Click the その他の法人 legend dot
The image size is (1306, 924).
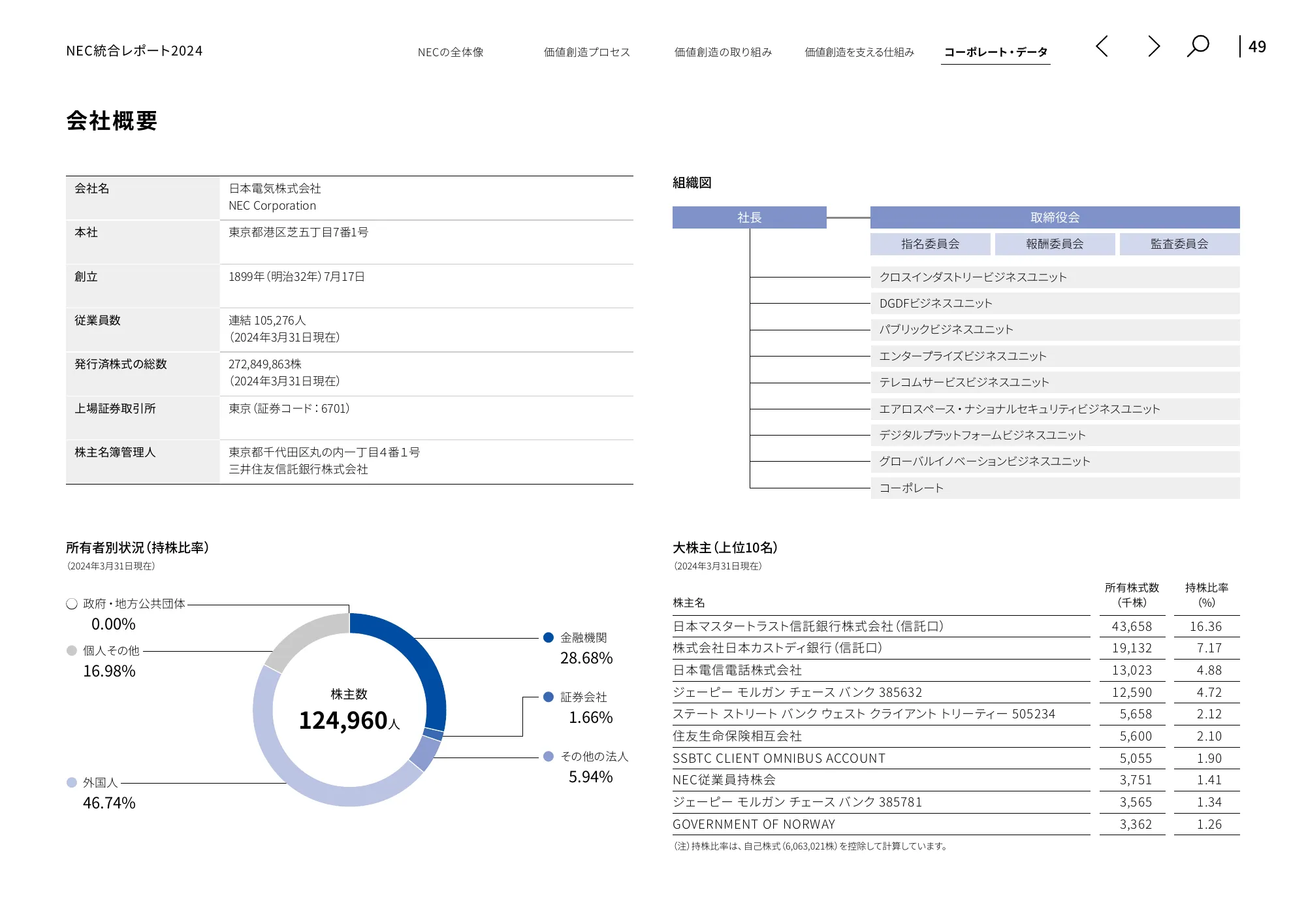coord(549,757)
